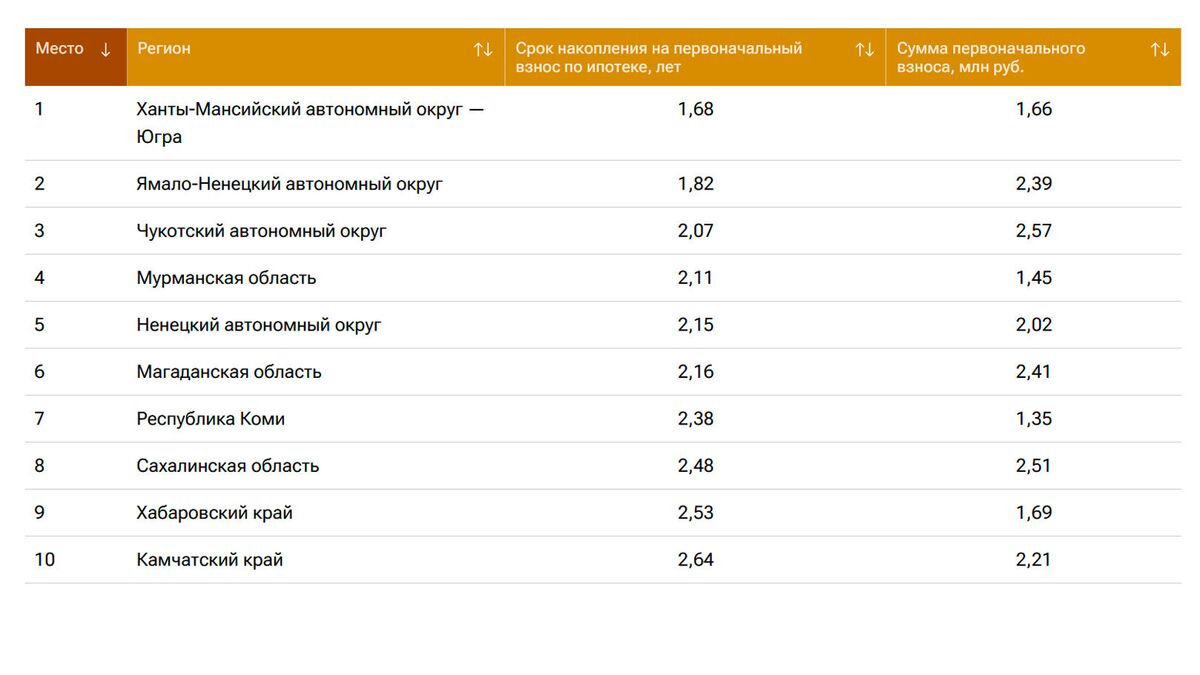
Task: Click the ascending arrow in Срок накопления header
Action: 864,47
